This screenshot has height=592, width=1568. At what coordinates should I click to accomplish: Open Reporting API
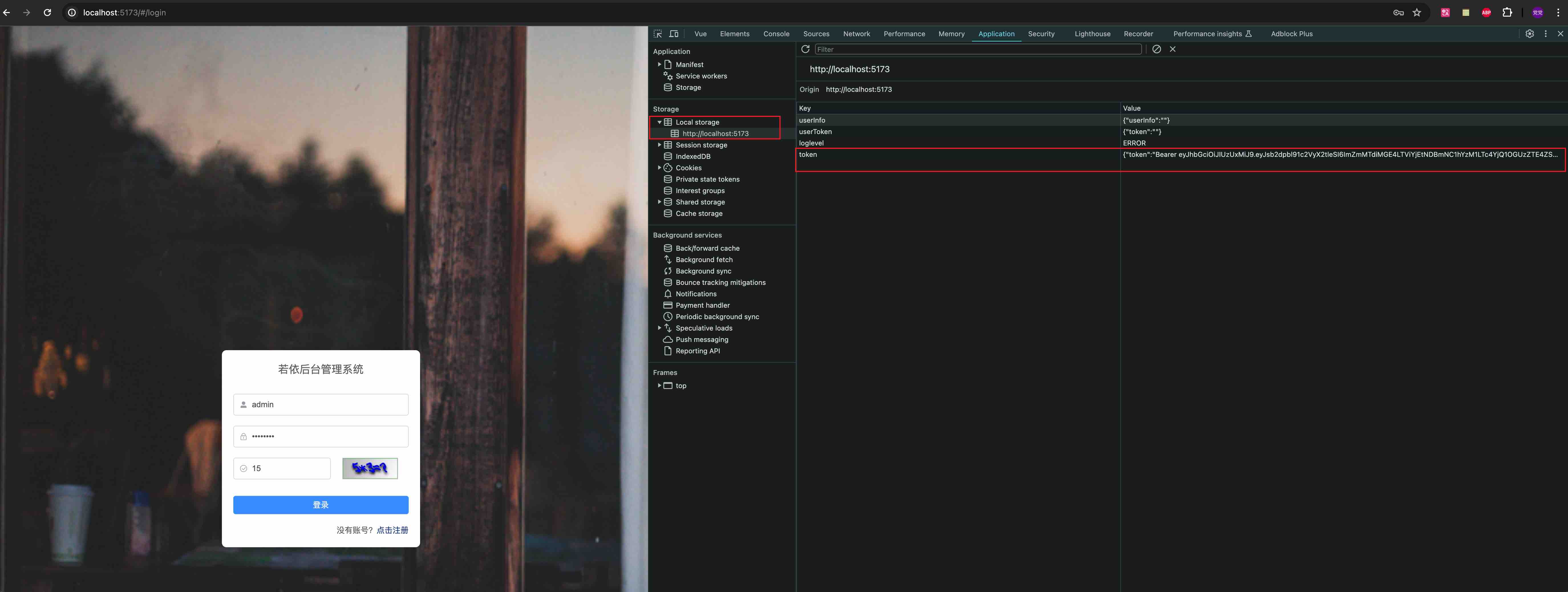coord(698,351)
